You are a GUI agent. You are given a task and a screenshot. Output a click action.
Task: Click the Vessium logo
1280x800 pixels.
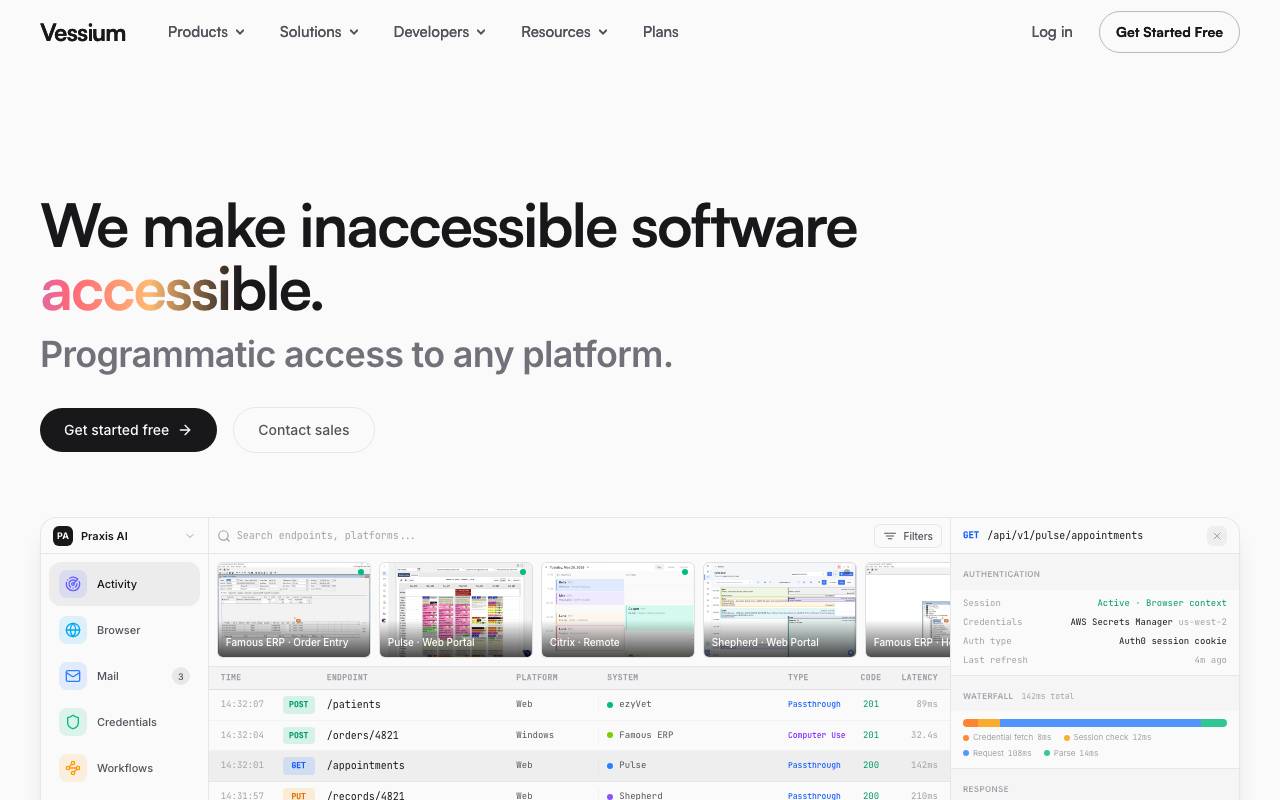point(83,32)
